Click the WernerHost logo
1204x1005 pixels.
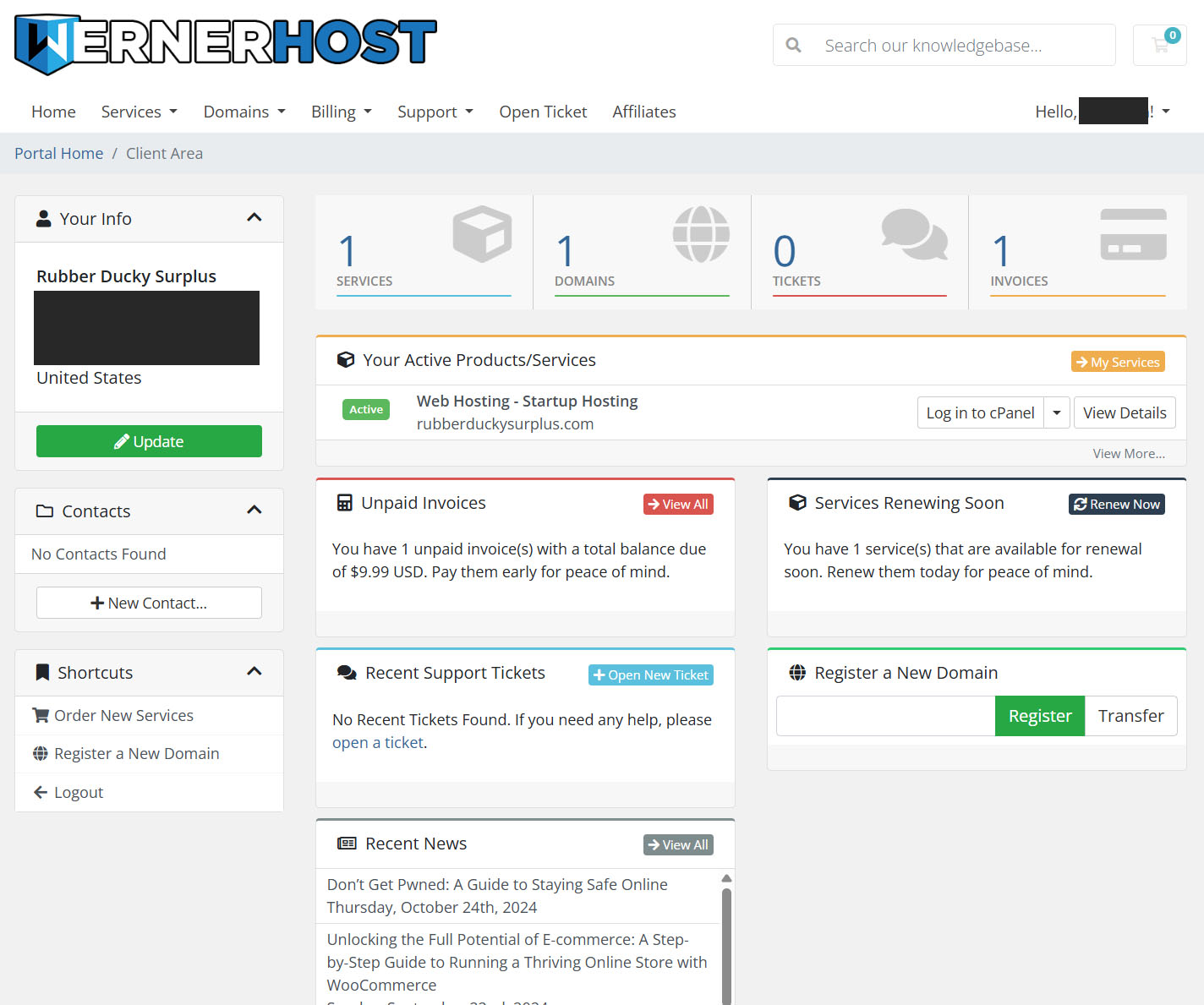(x=226, y=44)
